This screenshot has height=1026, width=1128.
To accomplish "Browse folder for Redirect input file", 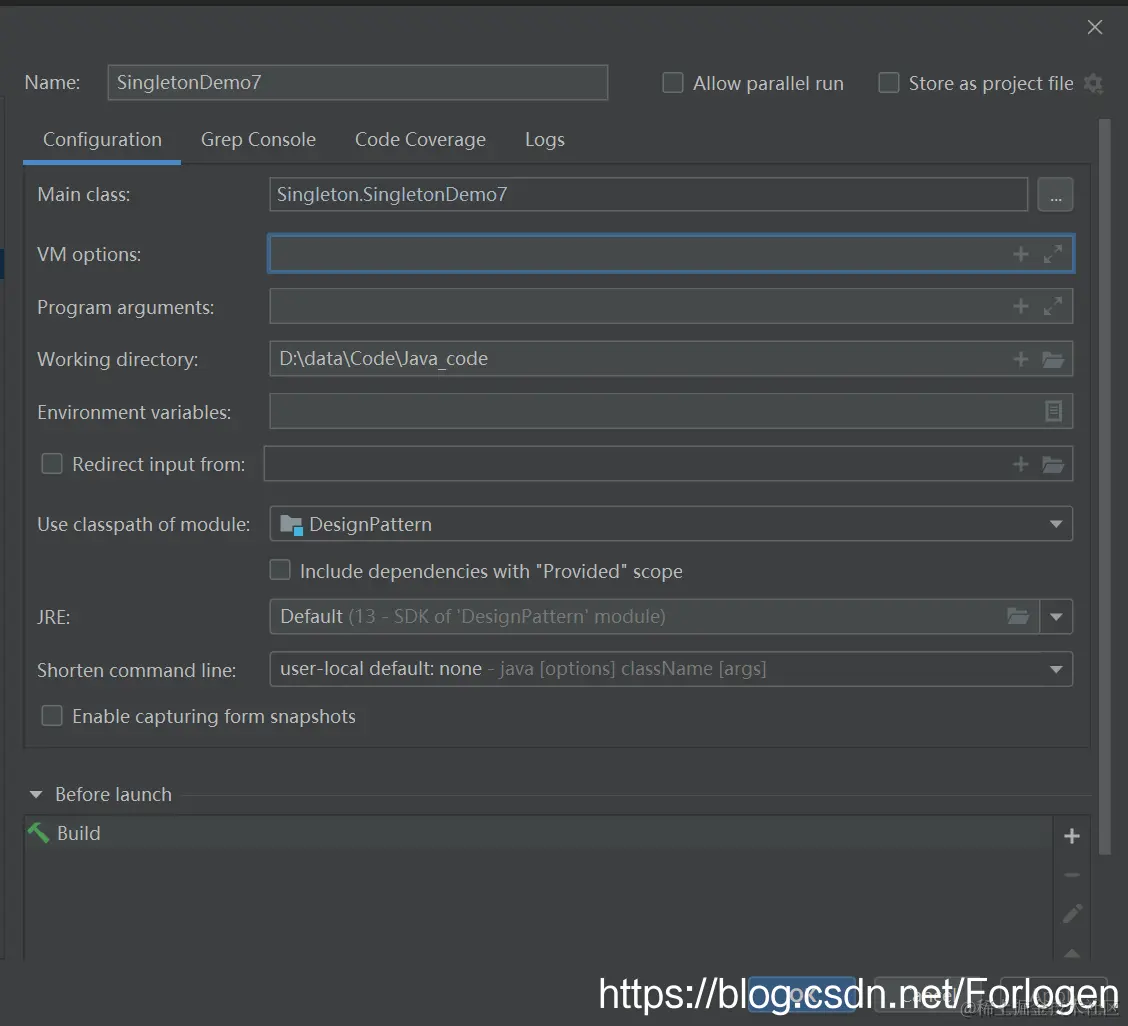I will 1052,464.
